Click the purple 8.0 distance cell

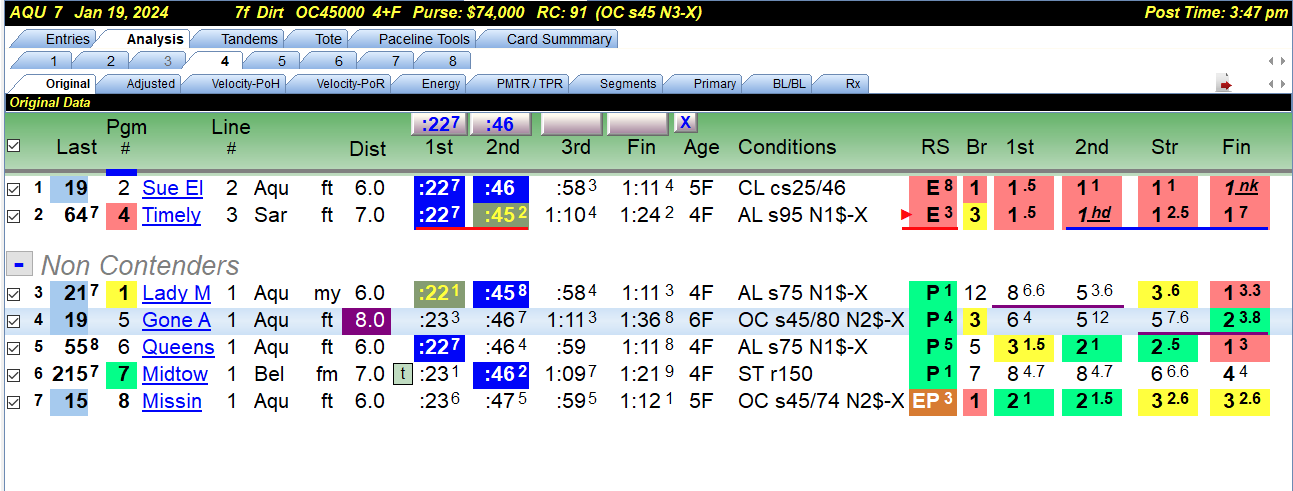368,320
